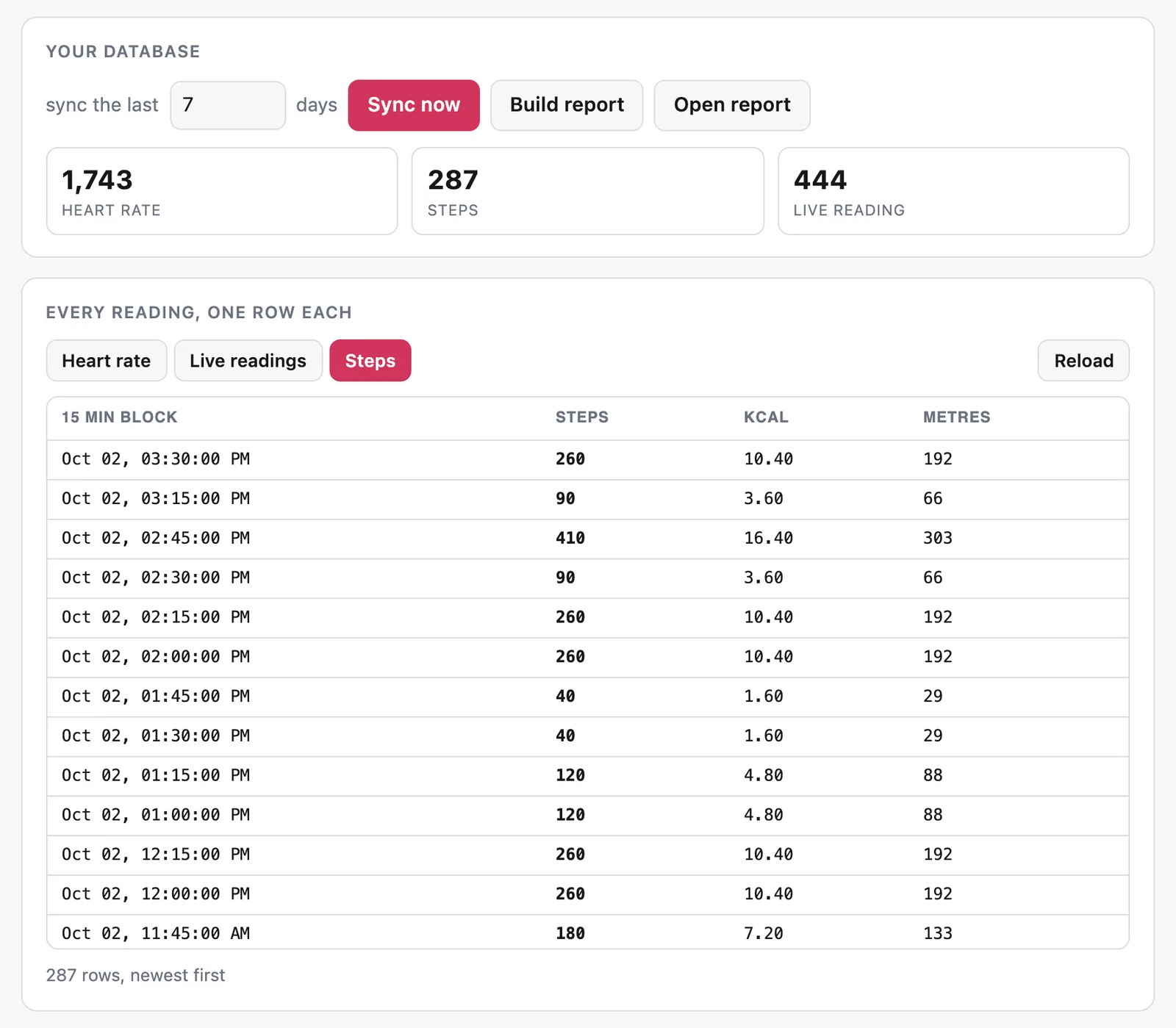Select row Oct 02, 01:45:00 PM

pos(588,697)
